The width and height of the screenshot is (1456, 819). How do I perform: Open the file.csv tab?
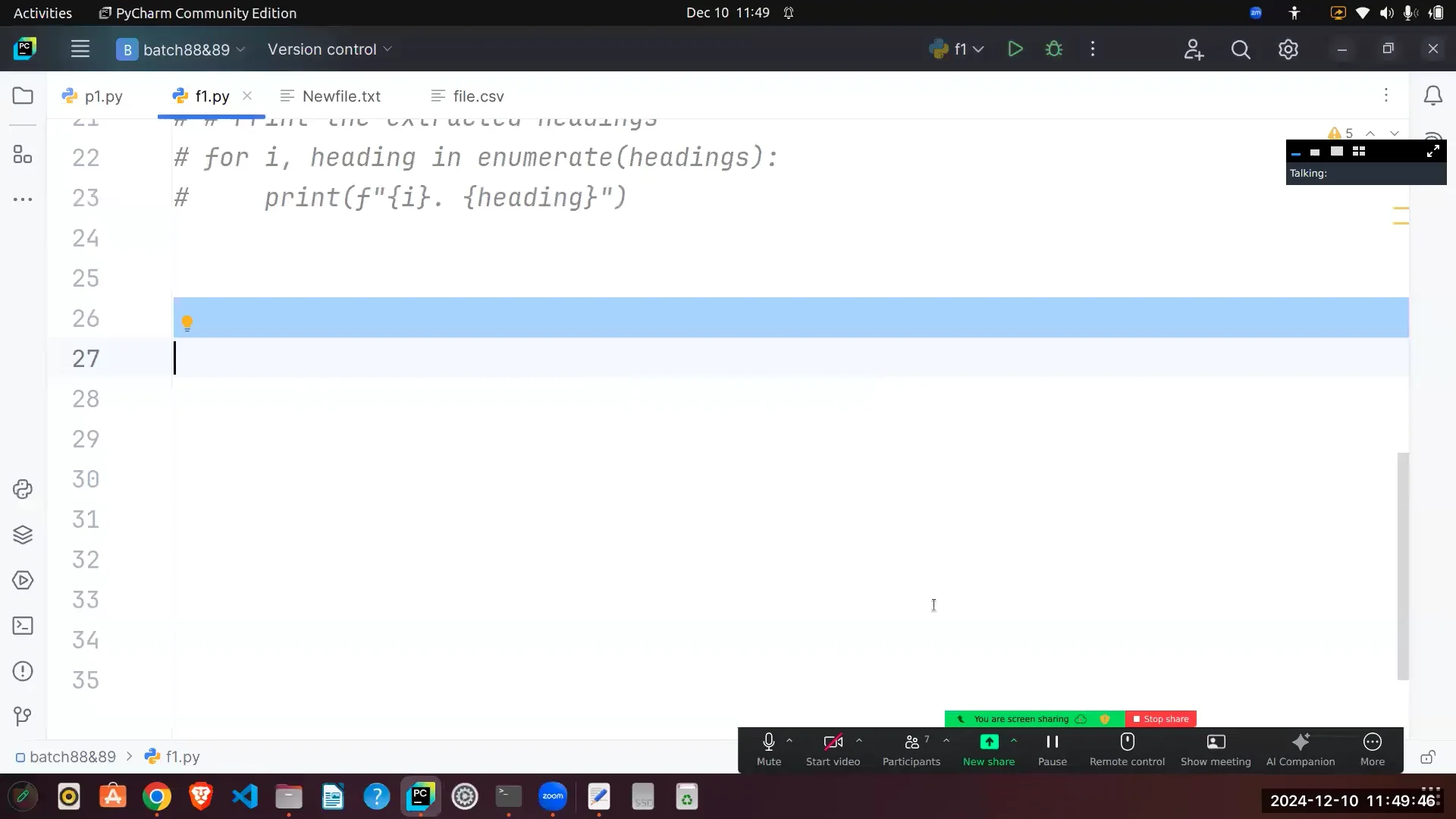477,96
